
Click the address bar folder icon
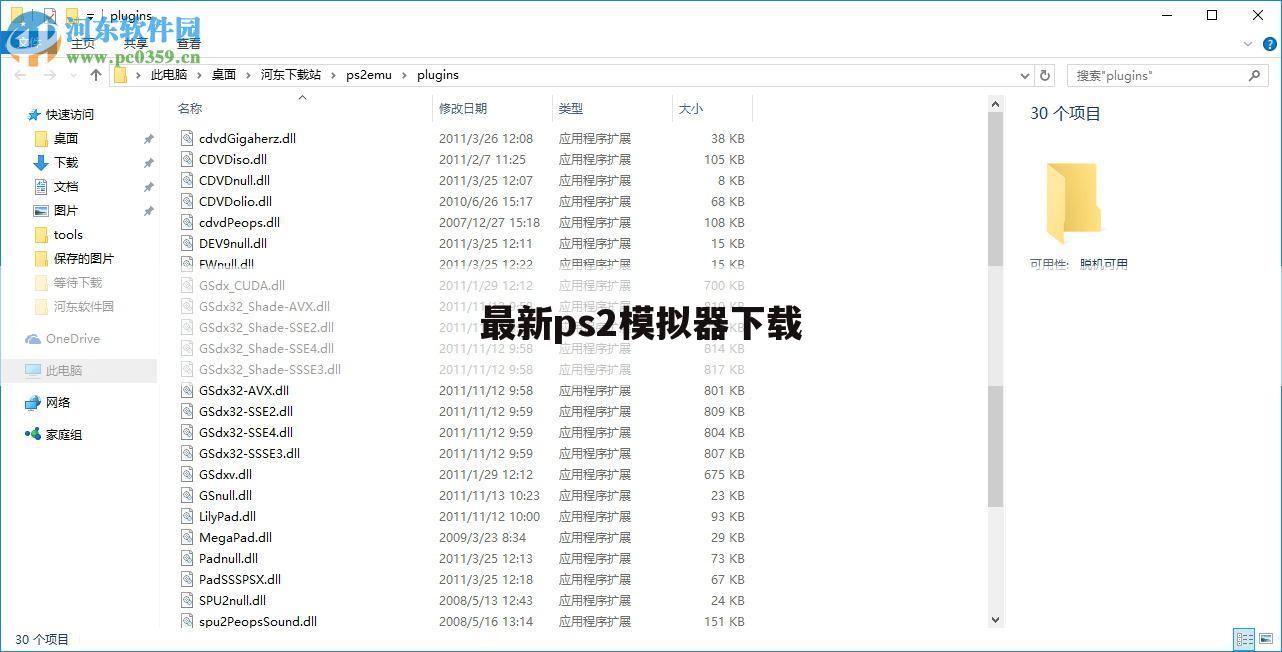point(121,75)
